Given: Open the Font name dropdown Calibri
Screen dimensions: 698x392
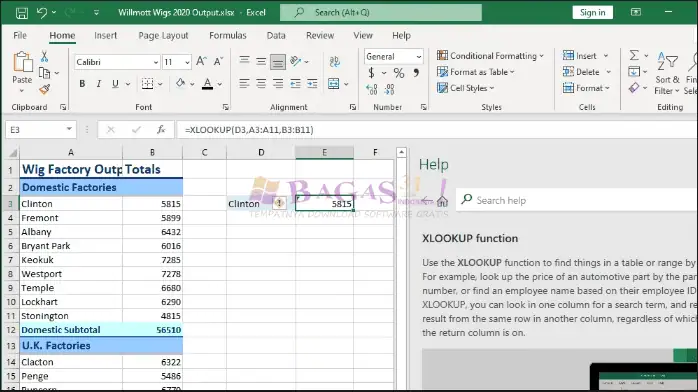Looking at the screenshot, I should (x=156, y=62).
